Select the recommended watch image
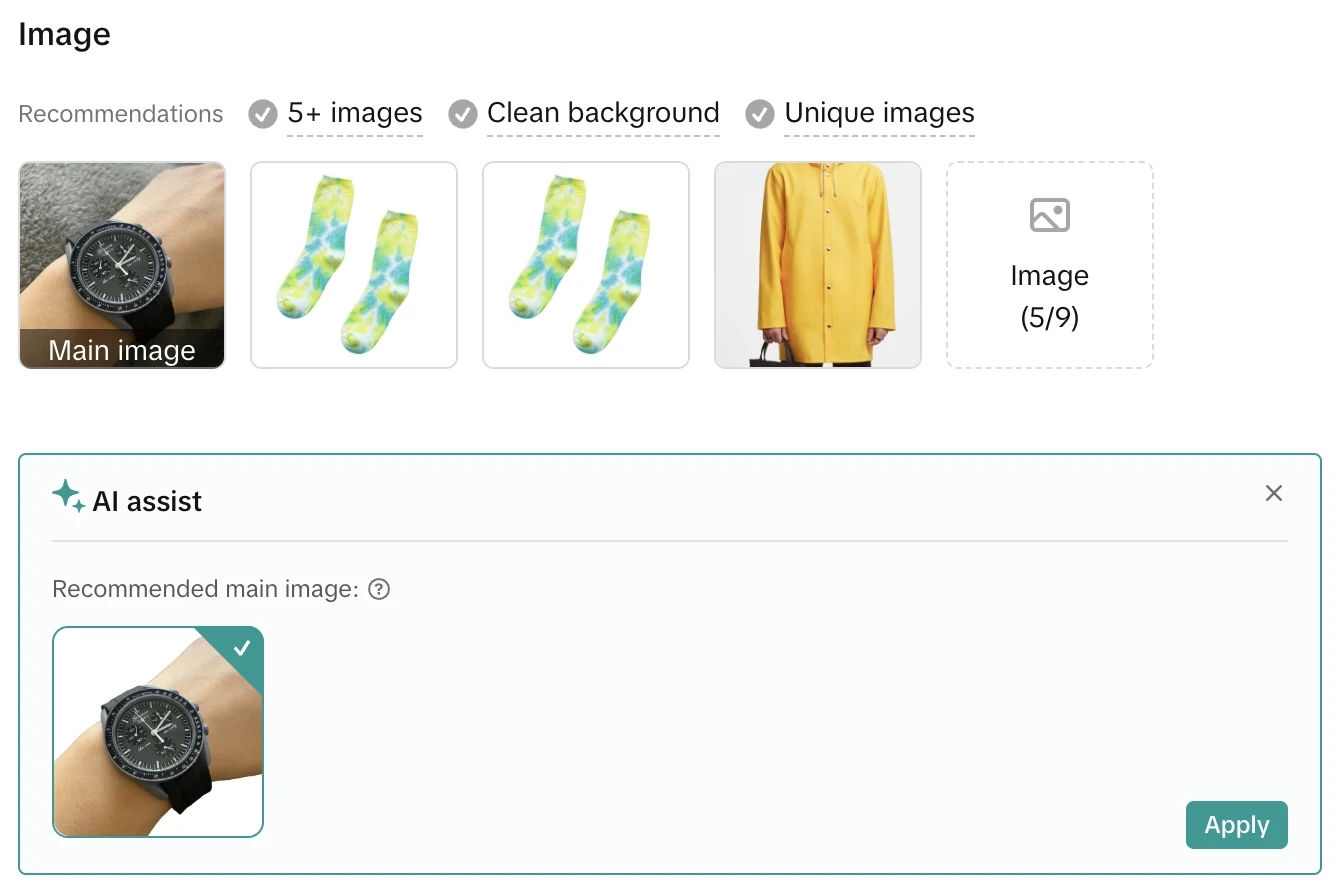The height and width of the screenshot is (894, 1338). click(x=158, y=732)
